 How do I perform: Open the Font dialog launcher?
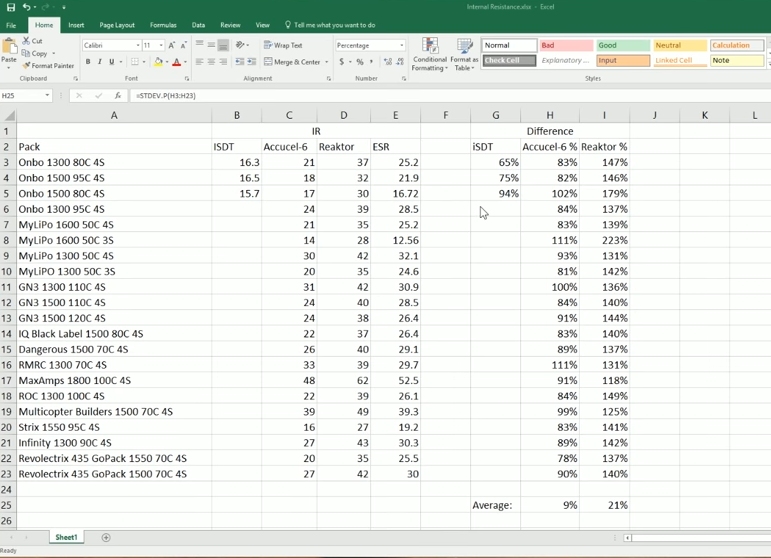187,79
